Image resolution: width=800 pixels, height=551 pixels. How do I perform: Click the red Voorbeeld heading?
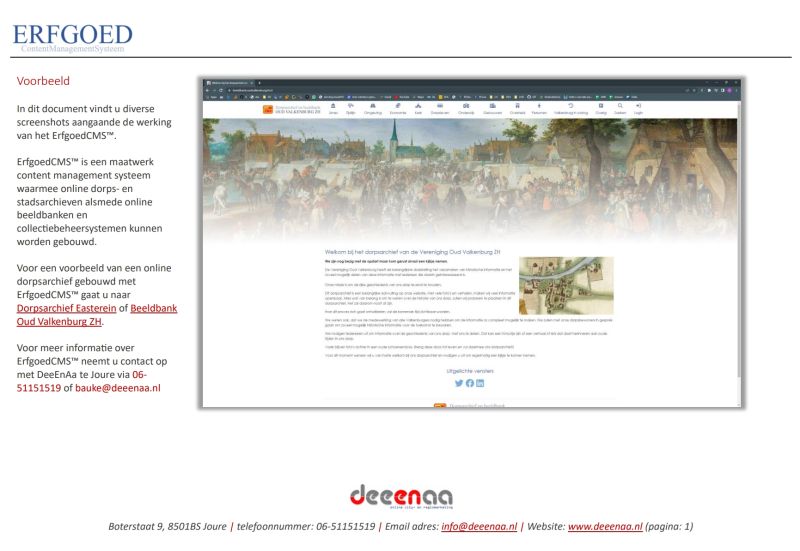[x=43, y=81]
